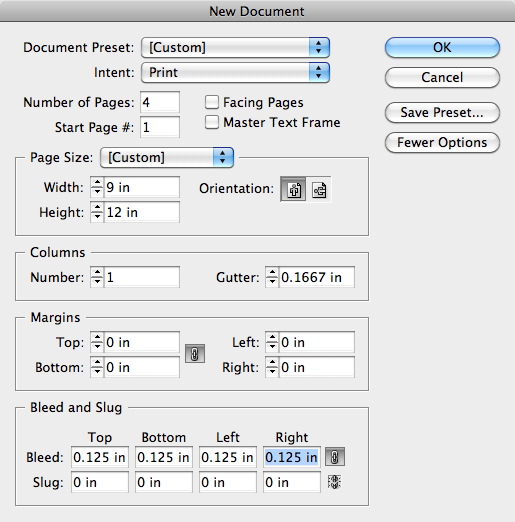The height and width of the screenshot is (522, 515).
Task: Click the Columns Number stepper
Action: [x=97, y=277]
